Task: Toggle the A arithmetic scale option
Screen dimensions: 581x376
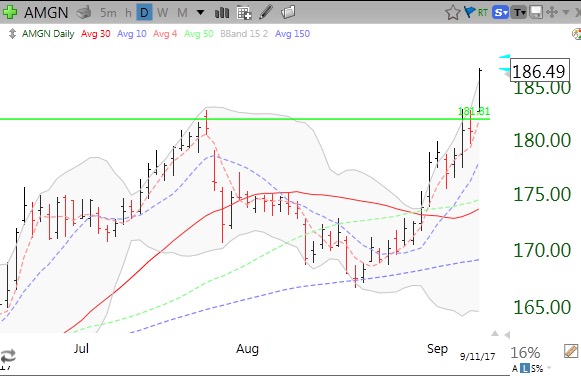Action: tap(515, 369)
